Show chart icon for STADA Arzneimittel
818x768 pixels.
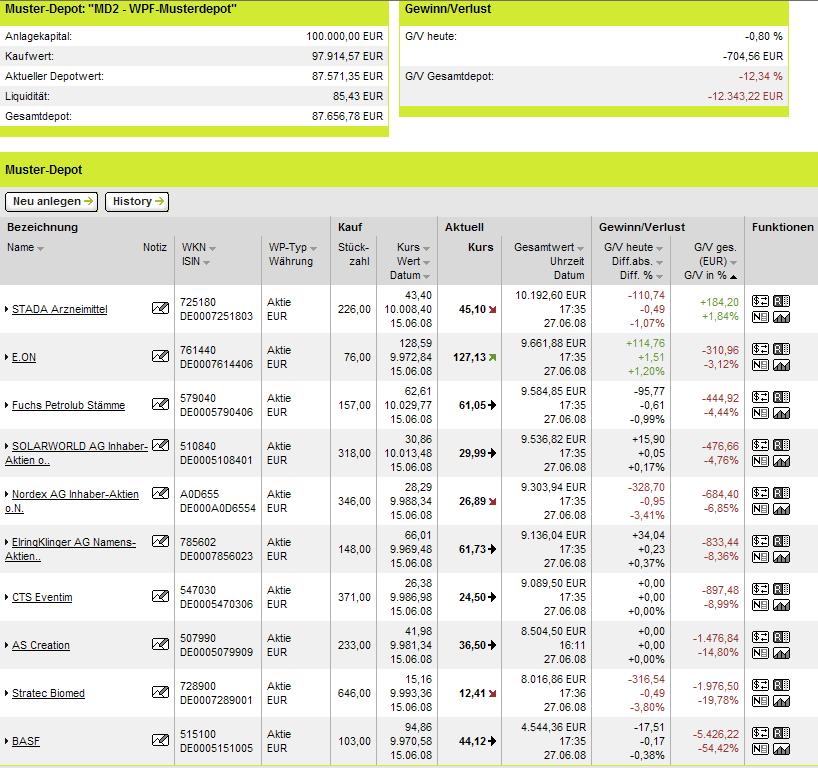[781, 317]
